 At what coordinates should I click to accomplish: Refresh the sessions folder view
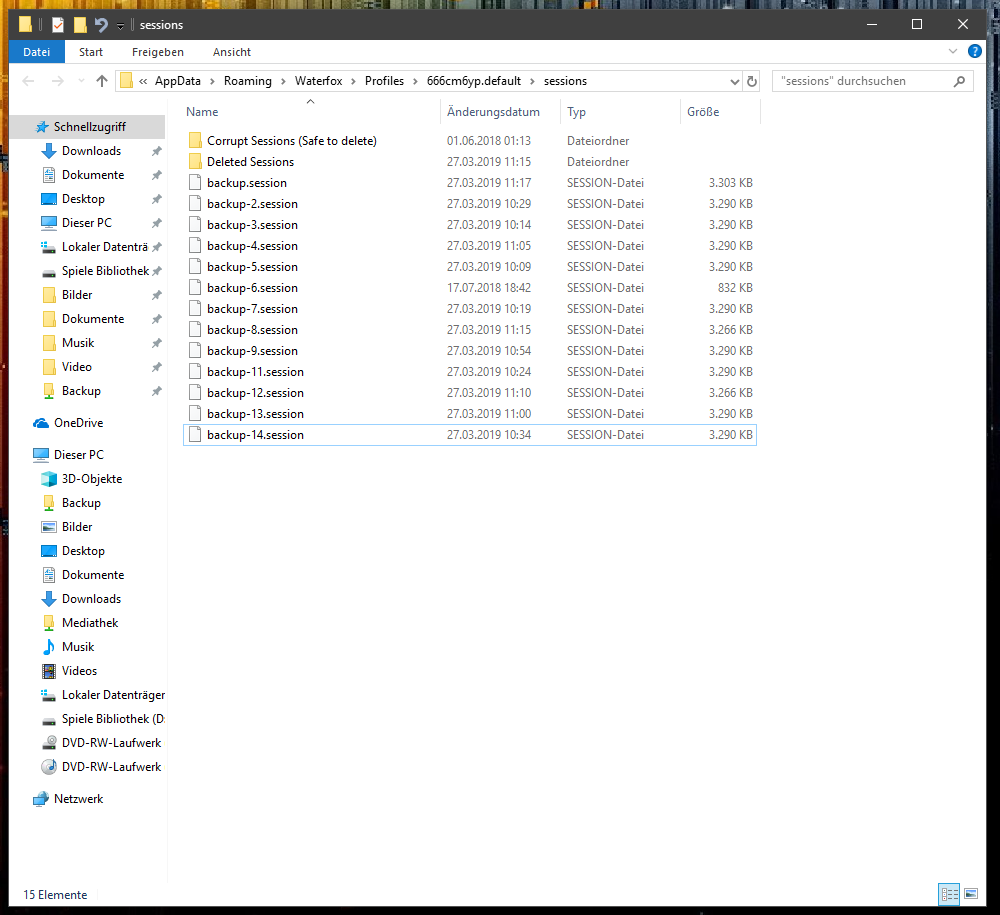coord(752,82)
